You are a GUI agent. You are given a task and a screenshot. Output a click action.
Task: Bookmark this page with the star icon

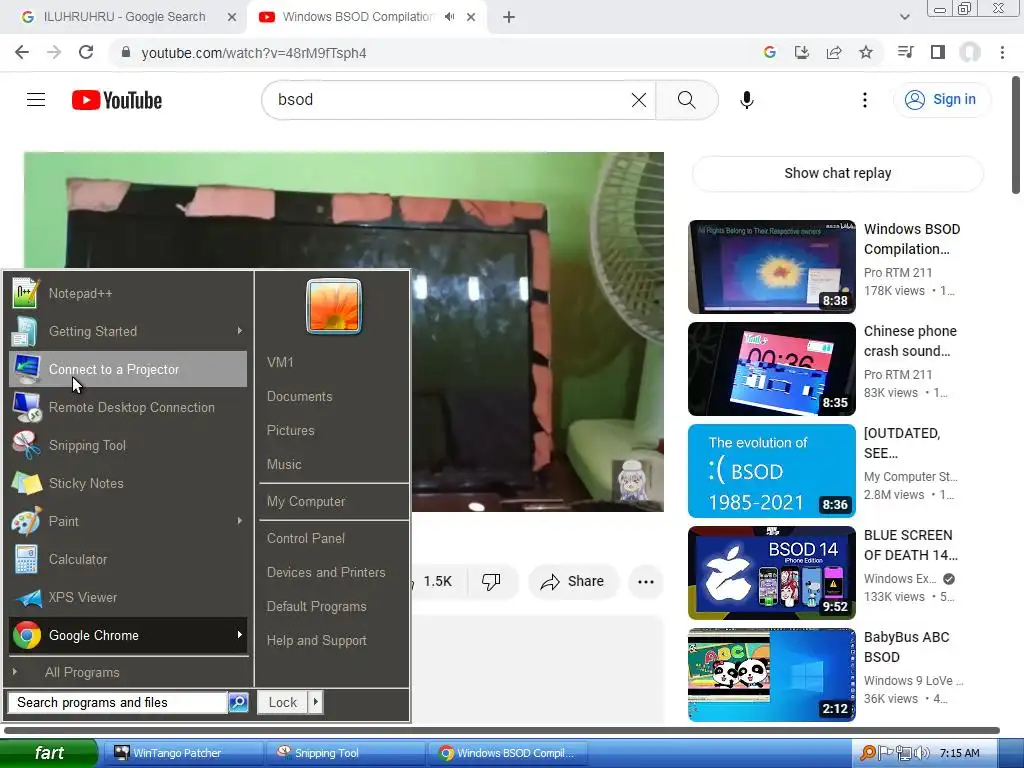866,52
